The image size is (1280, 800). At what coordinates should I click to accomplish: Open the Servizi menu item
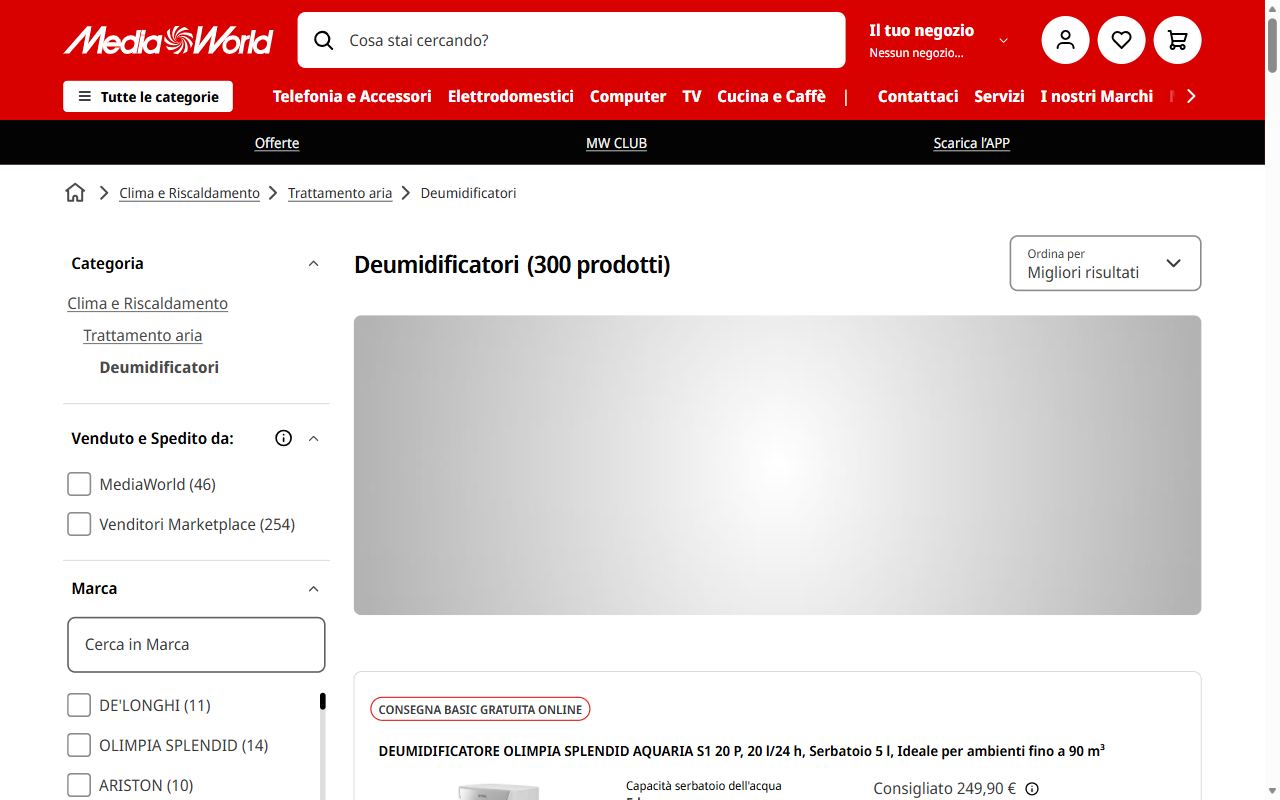[x=999, y=96]
